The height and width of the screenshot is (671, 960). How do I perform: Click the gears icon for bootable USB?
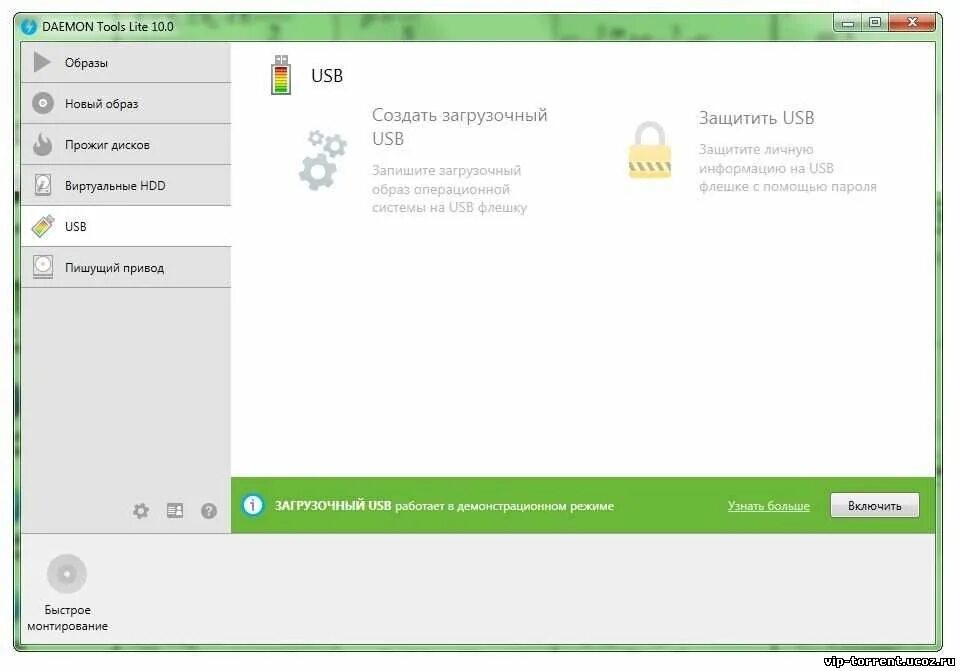[323, 159]
